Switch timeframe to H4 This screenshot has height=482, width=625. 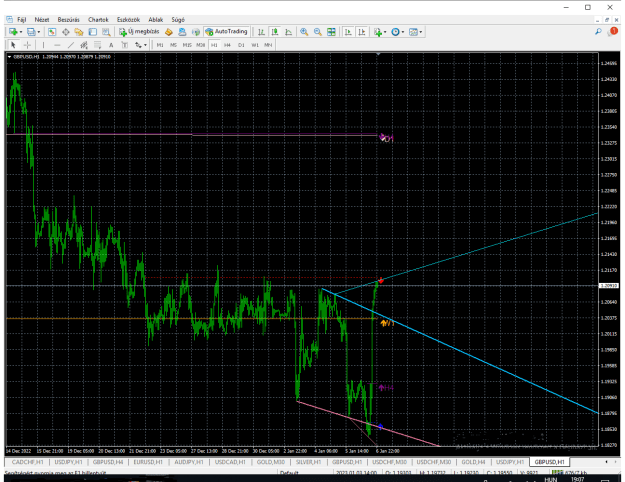(228, 45)
